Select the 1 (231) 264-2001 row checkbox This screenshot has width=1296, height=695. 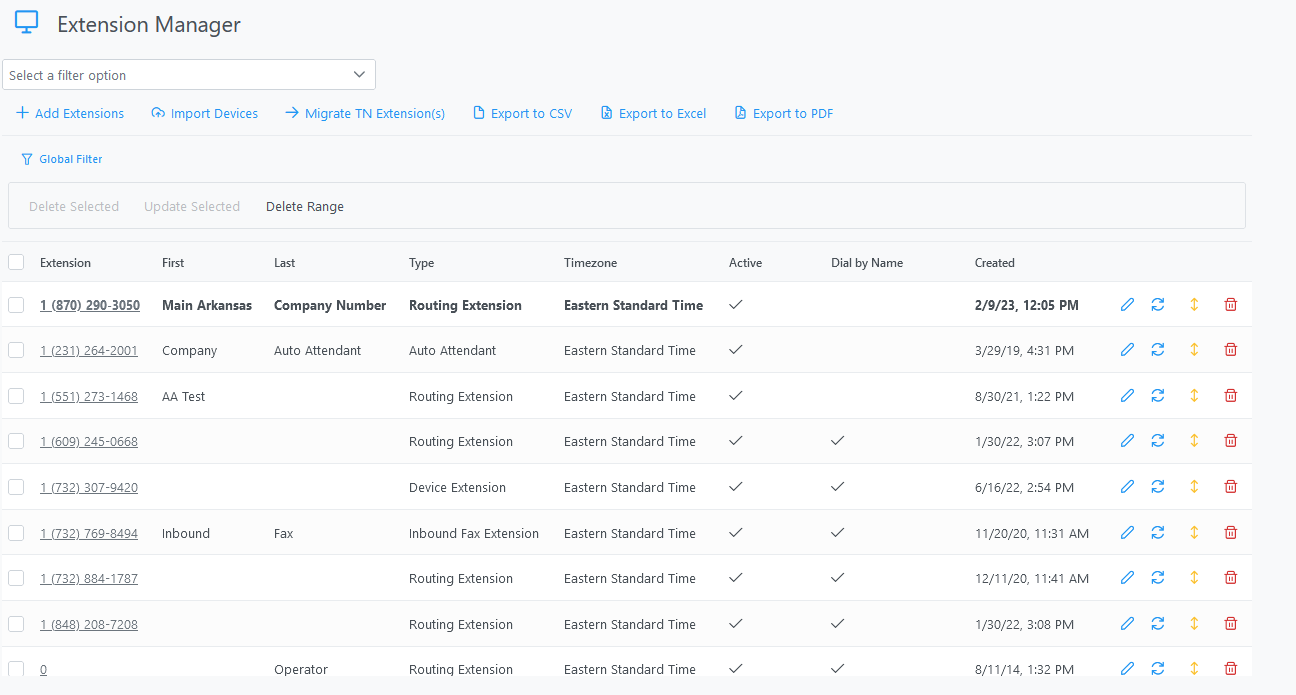click(16, 350)
